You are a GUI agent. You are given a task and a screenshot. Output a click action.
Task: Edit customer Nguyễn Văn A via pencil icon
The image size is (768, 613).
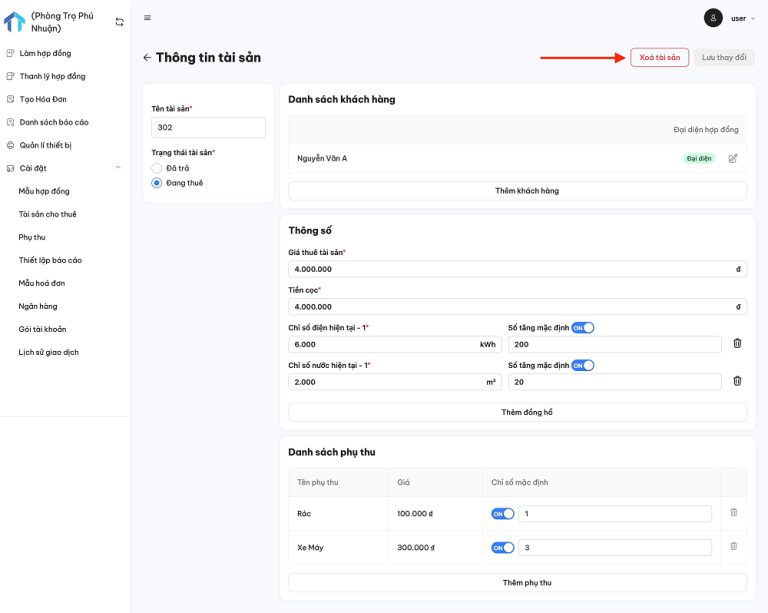click(x=733, y=158)
